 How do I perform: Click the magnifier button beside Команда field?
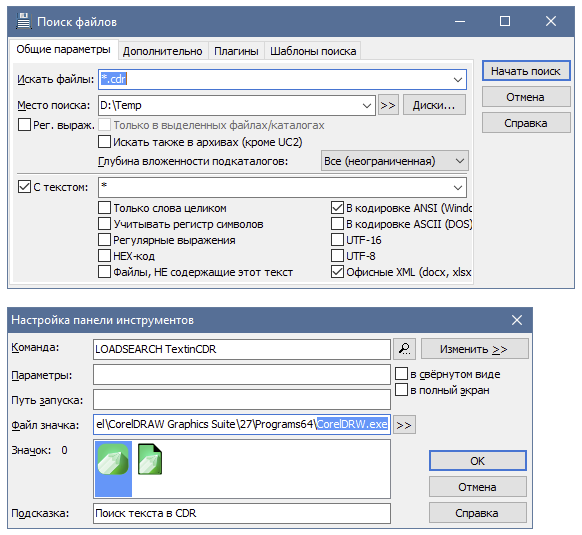pyautogui.click(x=404, y=349)
